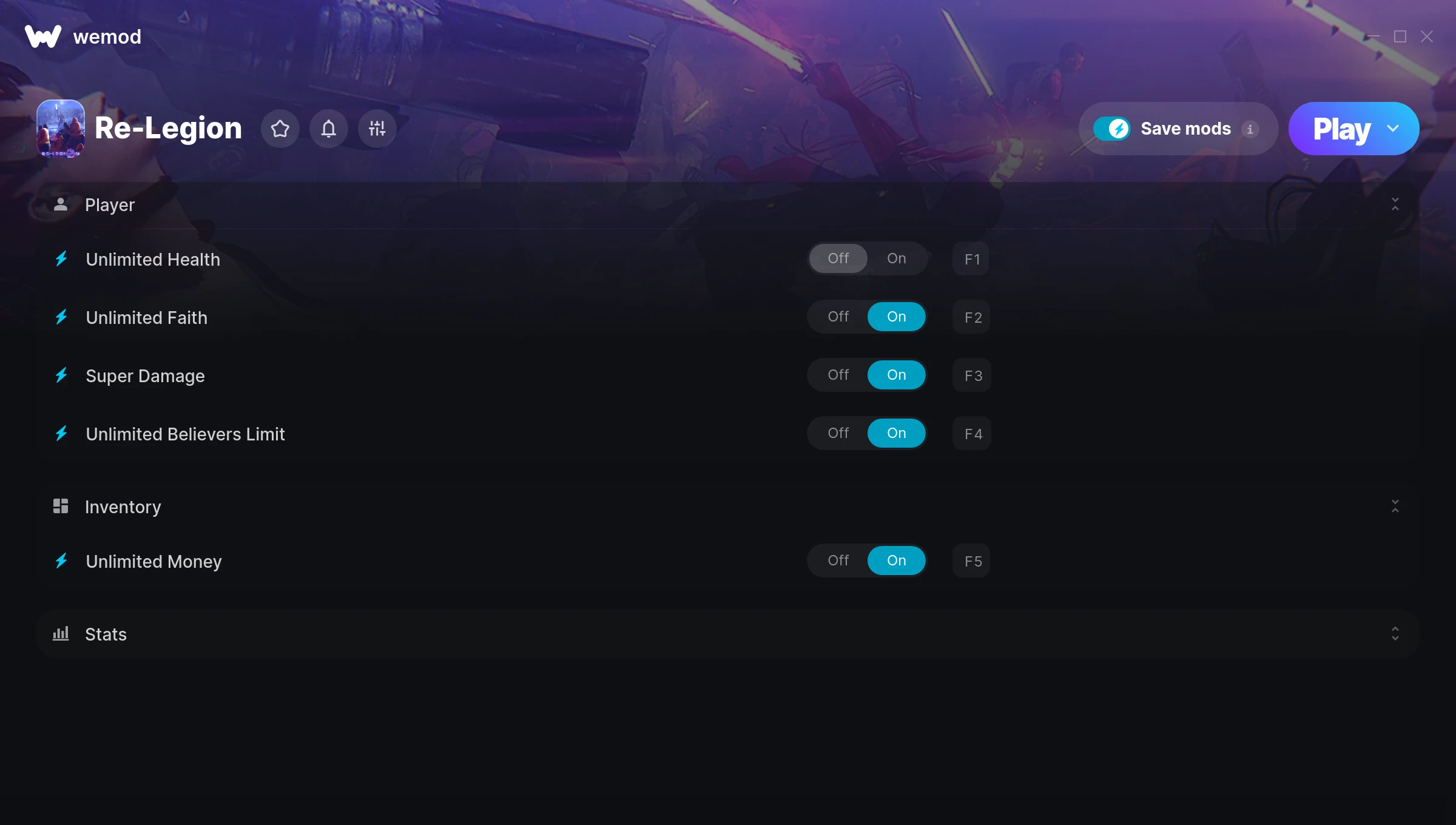Click the Save mods info icon
1456x825 pixels.
[x=1250, y=129]
